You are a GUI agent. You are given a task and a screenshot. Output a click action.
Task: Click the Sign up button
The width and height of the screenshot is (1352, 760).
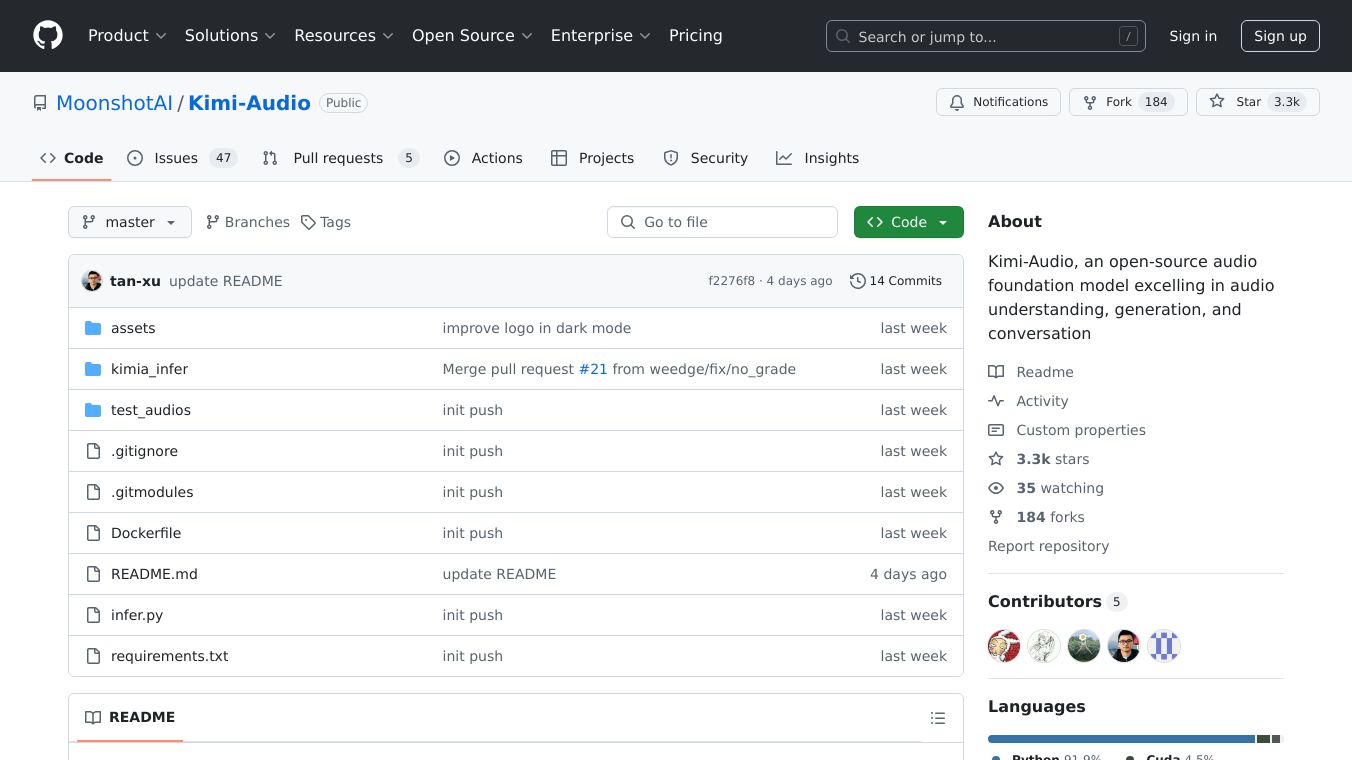click(1280, 36)
